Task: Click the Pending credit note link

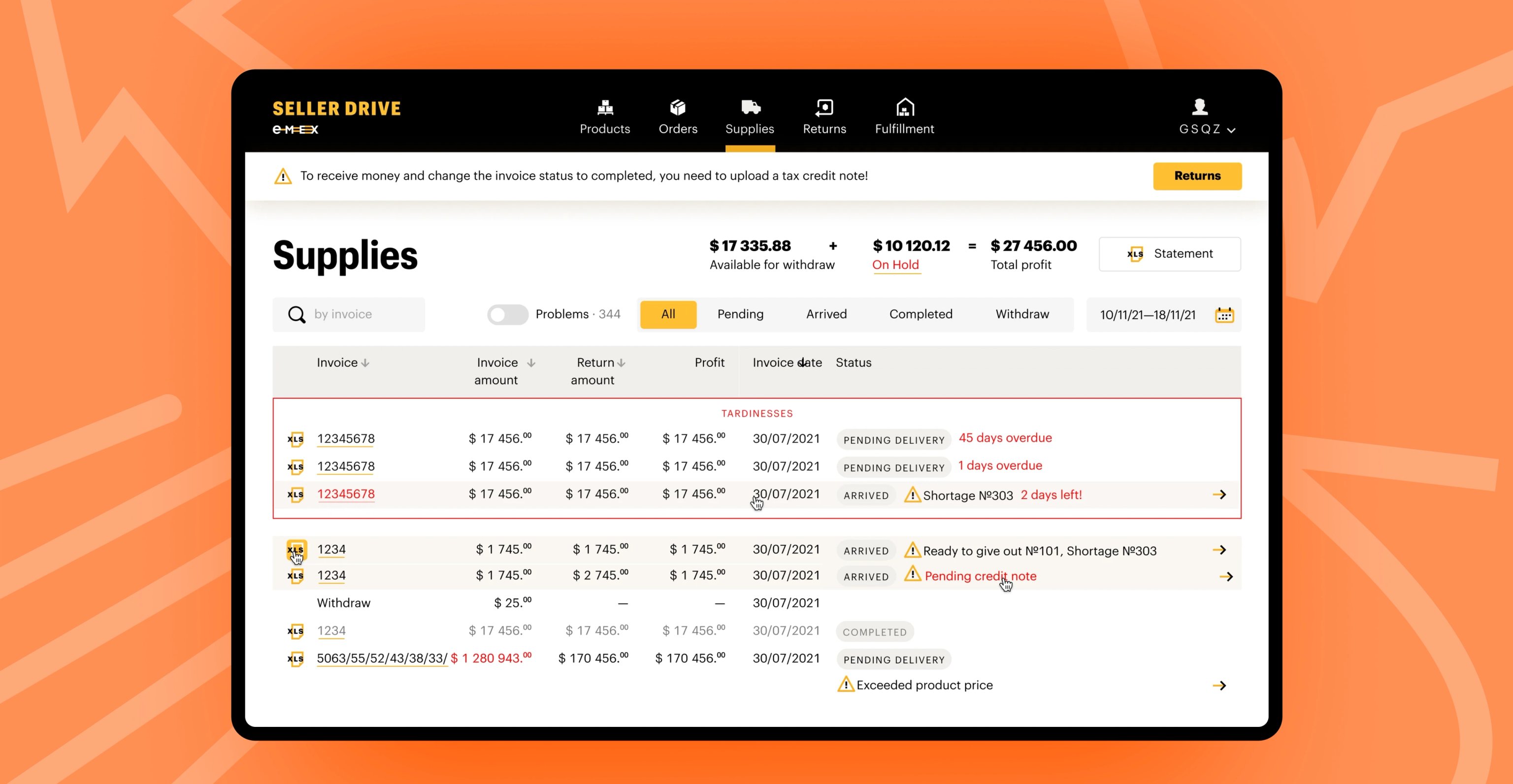Action: [x=980, y=576]
